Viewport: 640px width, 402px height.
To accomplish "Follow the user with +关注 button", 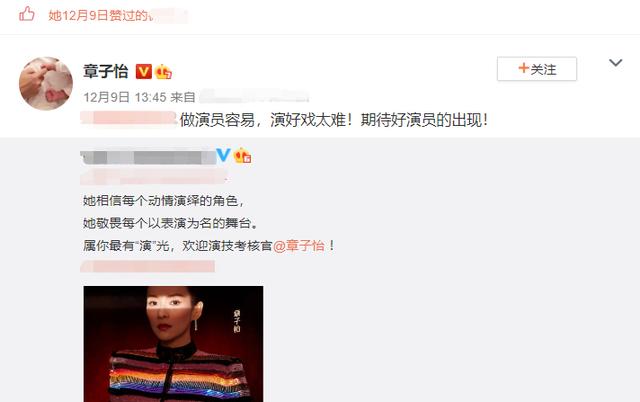I will coord(537,69).
